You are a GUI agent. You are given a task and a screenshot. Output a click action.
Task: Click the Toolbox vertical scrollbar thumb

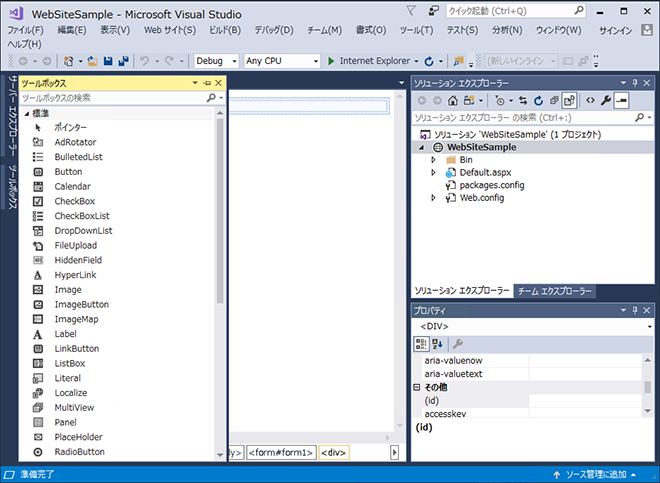pos(220,211)
